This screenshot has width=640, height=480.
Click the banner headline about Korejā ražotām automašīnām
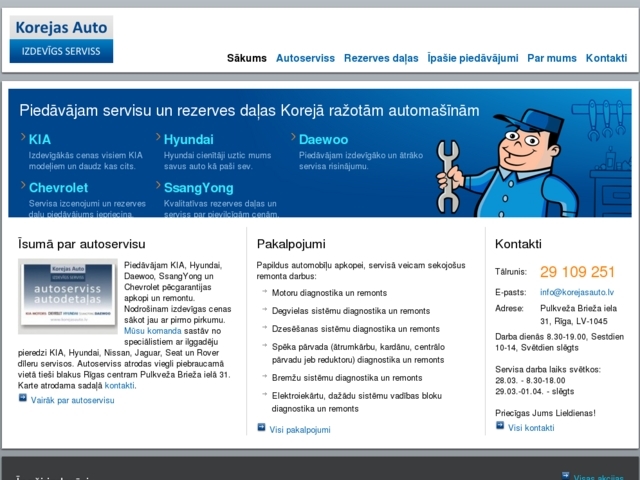[249, 111]
